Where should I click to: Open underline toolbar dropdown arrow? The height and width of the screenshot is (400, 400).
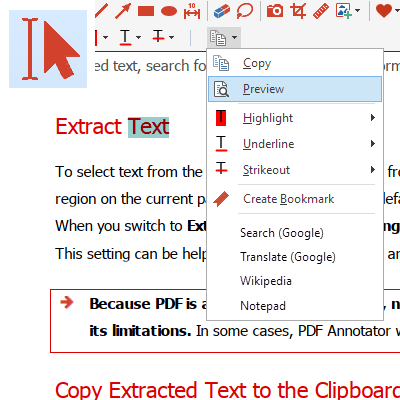click(x=138, y=37)
